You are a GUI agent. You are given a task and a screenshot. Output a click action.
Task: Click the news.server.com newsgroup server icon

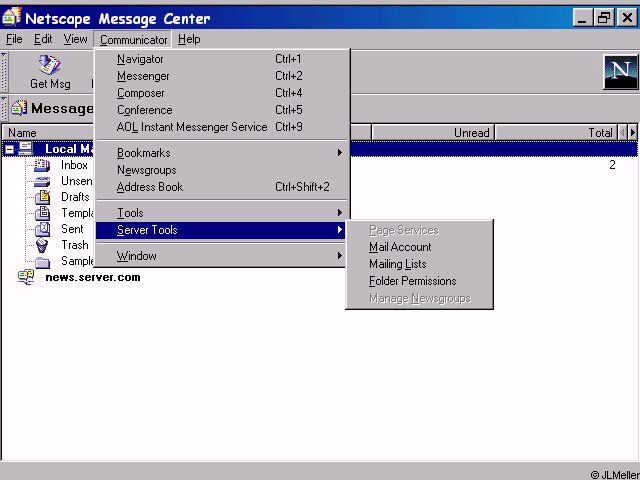pos(26,277)
